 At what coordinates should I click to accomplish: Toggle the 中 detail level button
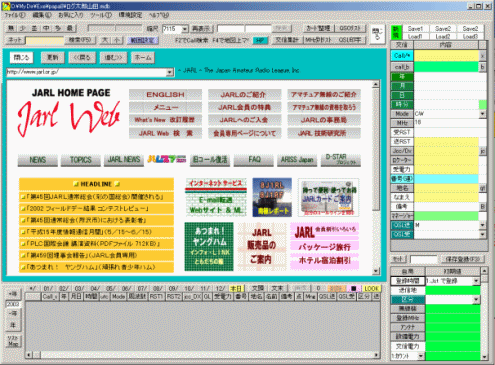[46, 29]
